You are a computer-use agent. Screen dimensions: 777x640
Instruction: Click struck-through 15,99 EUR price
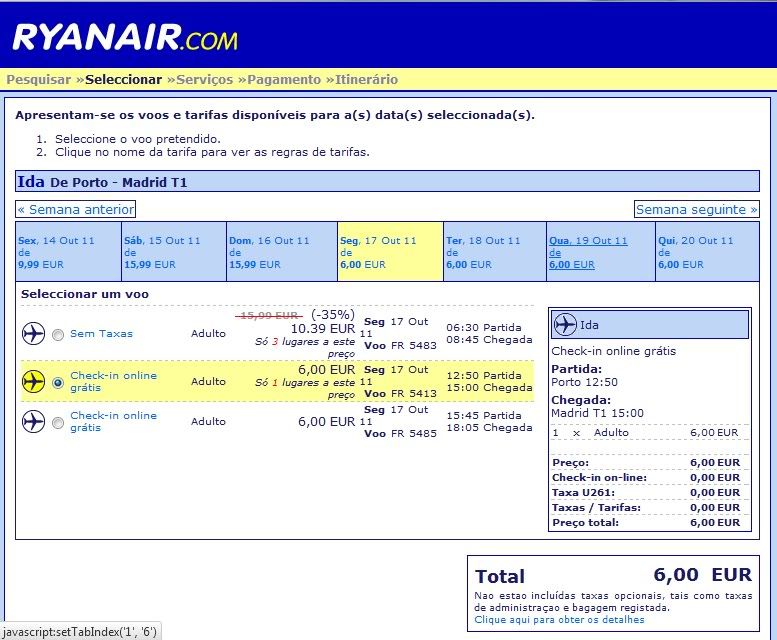[269, 316]
